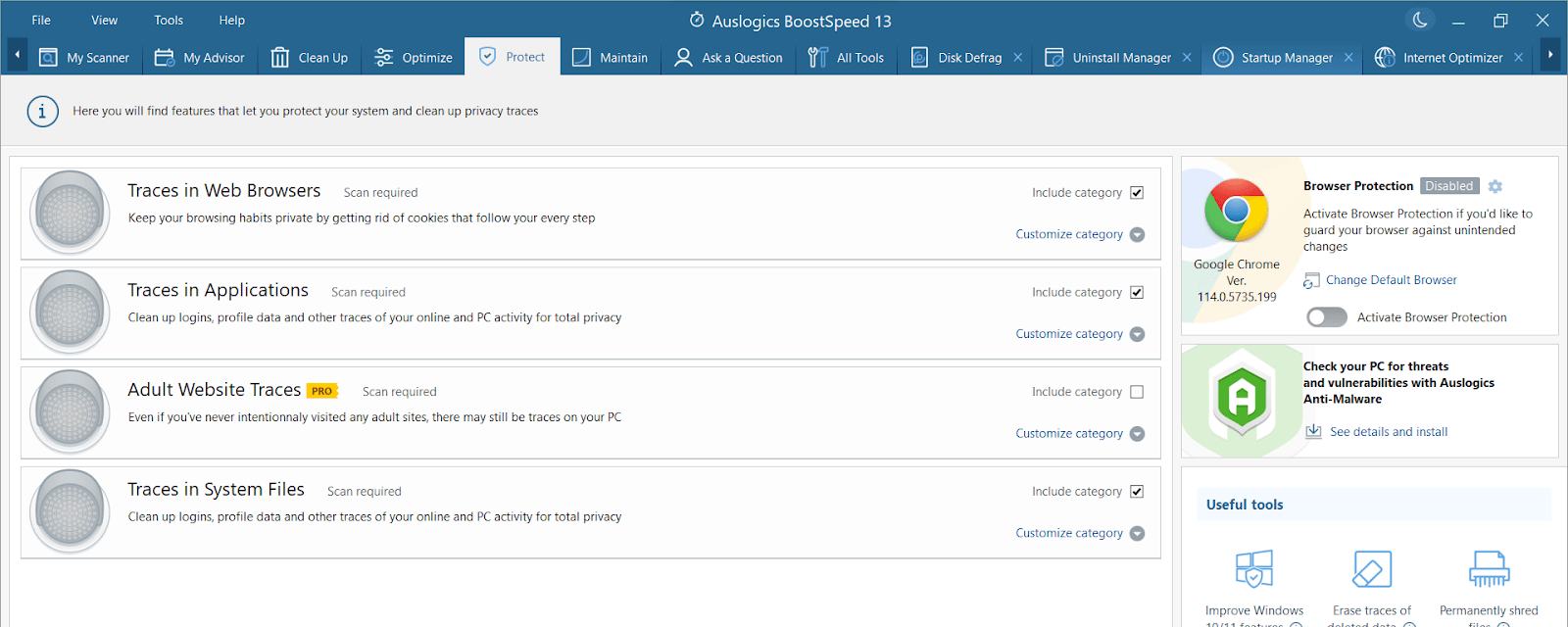Click the Auslogics Anti-Malware shield icon

coord(1242,396)
